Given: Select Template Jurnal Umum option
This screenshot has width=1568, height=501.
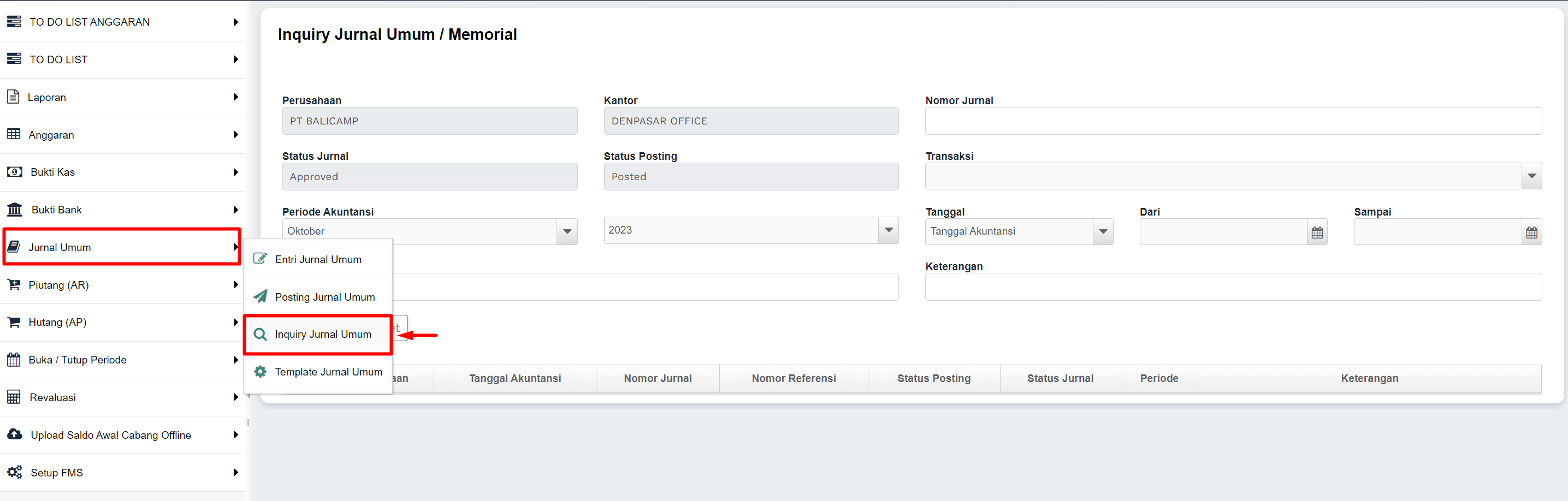Looking at the screenshot, I should (x=328, y=372).
